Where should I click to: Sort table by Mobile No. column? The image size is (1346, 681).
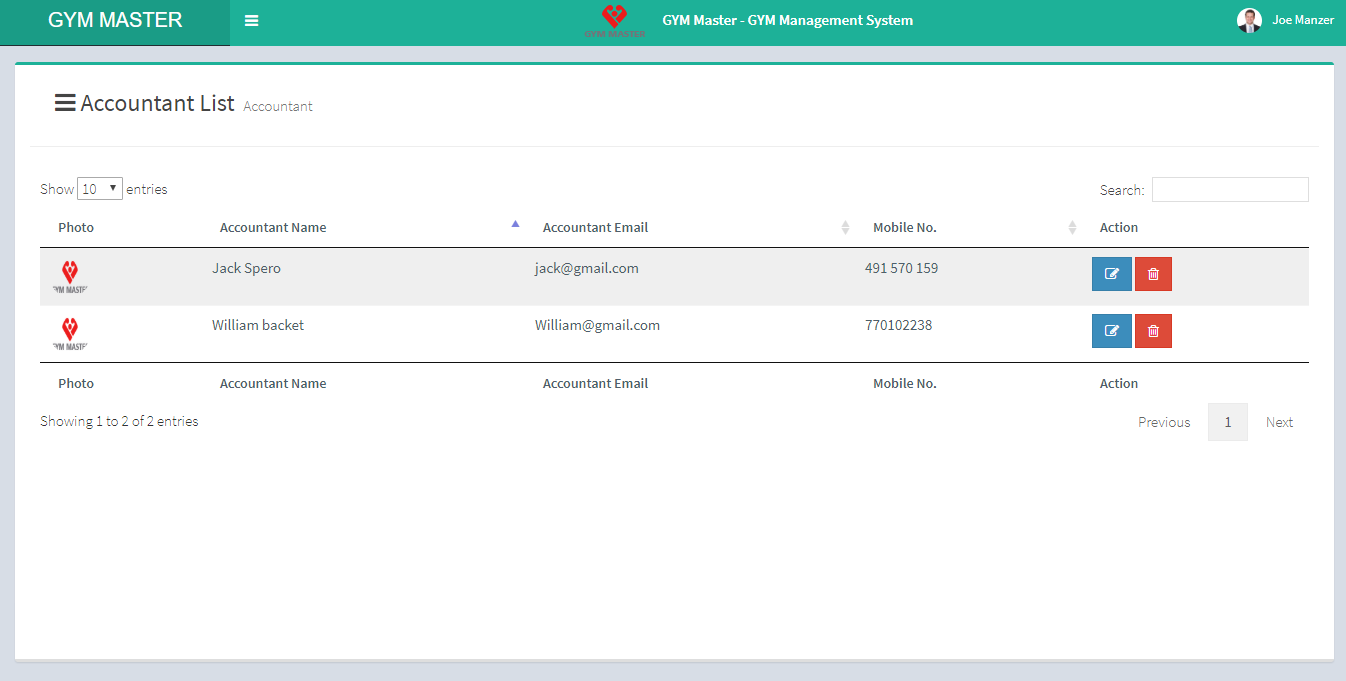tap(904, 228)
